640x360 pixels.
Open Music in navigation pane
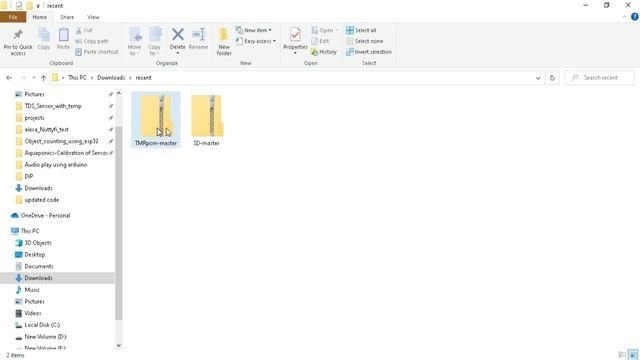[32, 290]
